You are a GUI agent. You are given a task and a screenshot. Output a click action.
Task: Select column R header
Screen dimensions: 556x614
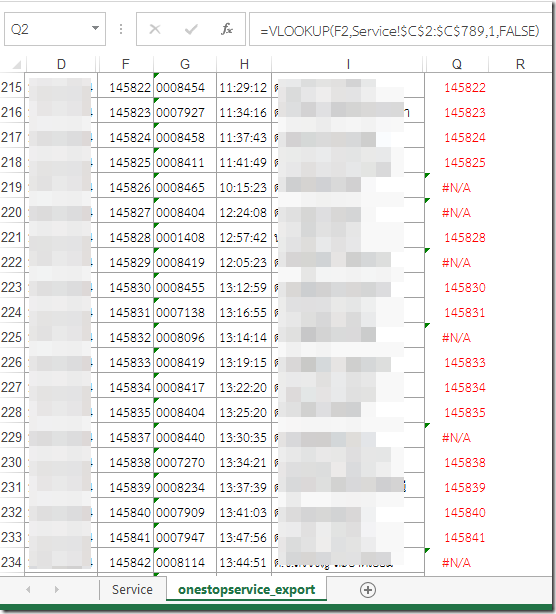point(520,64)
